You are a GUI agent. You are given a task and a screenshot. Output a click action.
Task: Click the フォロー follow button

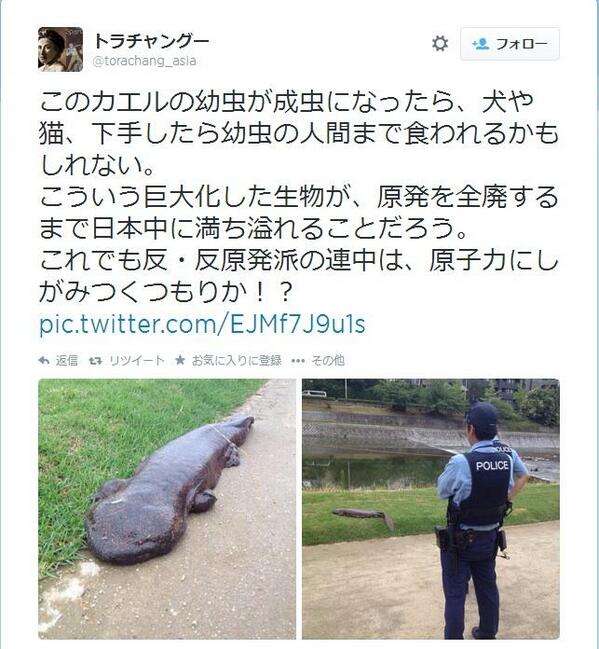510,43
